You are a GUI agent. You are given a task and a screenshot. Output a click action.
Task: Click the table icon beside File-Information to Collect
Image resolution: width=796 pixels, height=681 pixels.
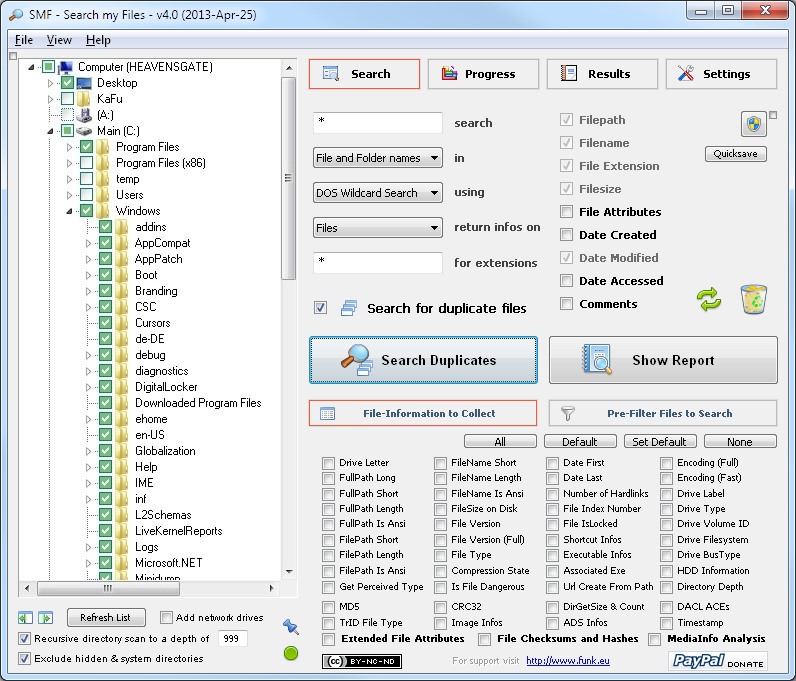click(327, 413)
